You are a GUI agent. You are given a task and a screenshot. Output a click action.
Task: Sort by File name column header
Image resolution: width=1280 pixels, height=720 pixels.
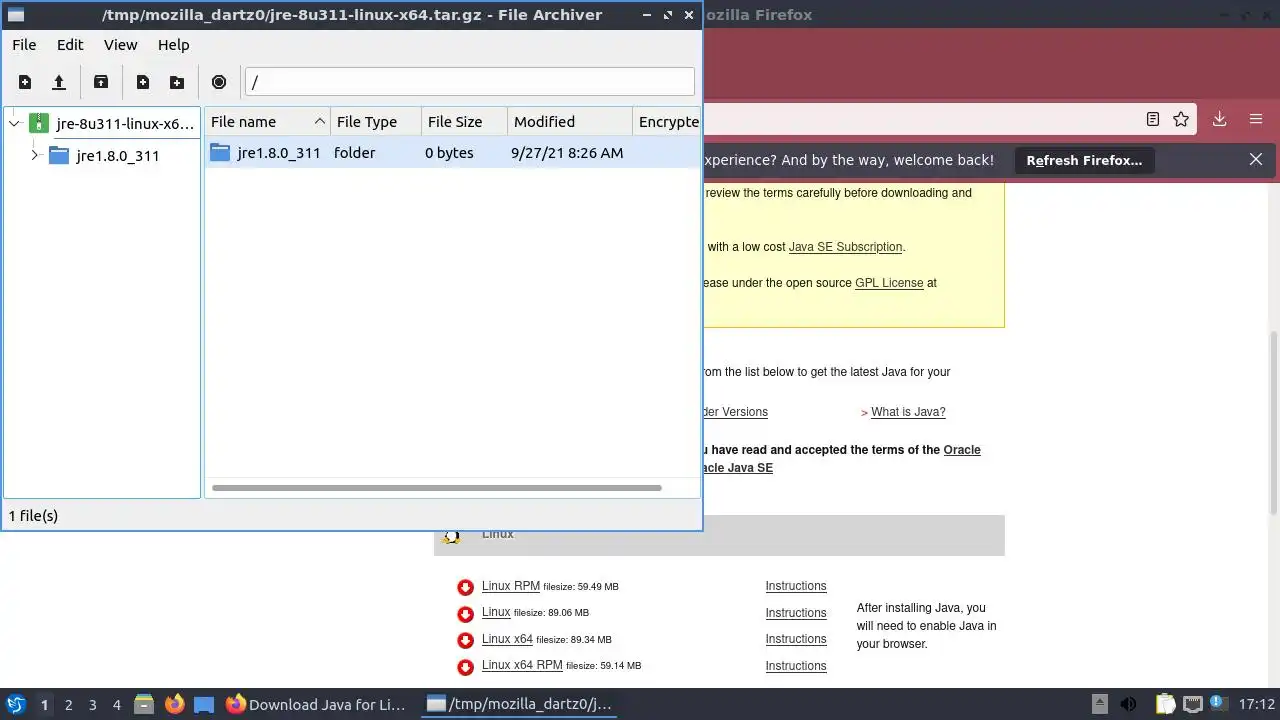pyautogui.click(x=267, y=121)
